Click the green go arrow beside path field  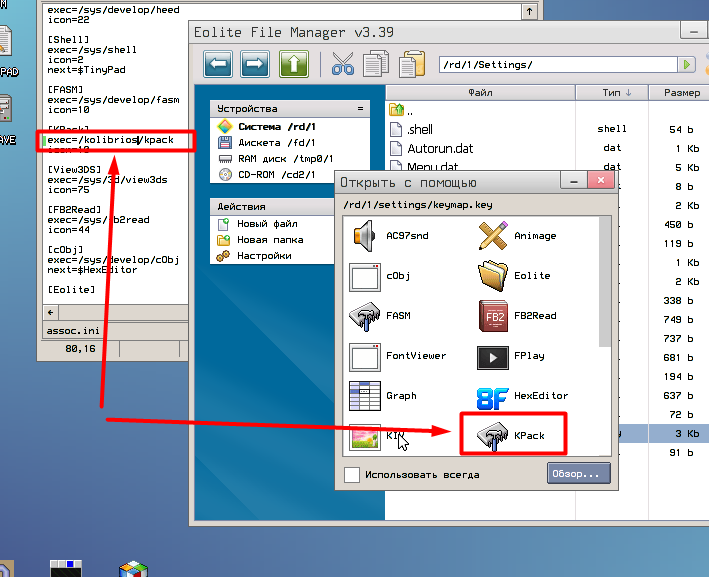point(686,65)
